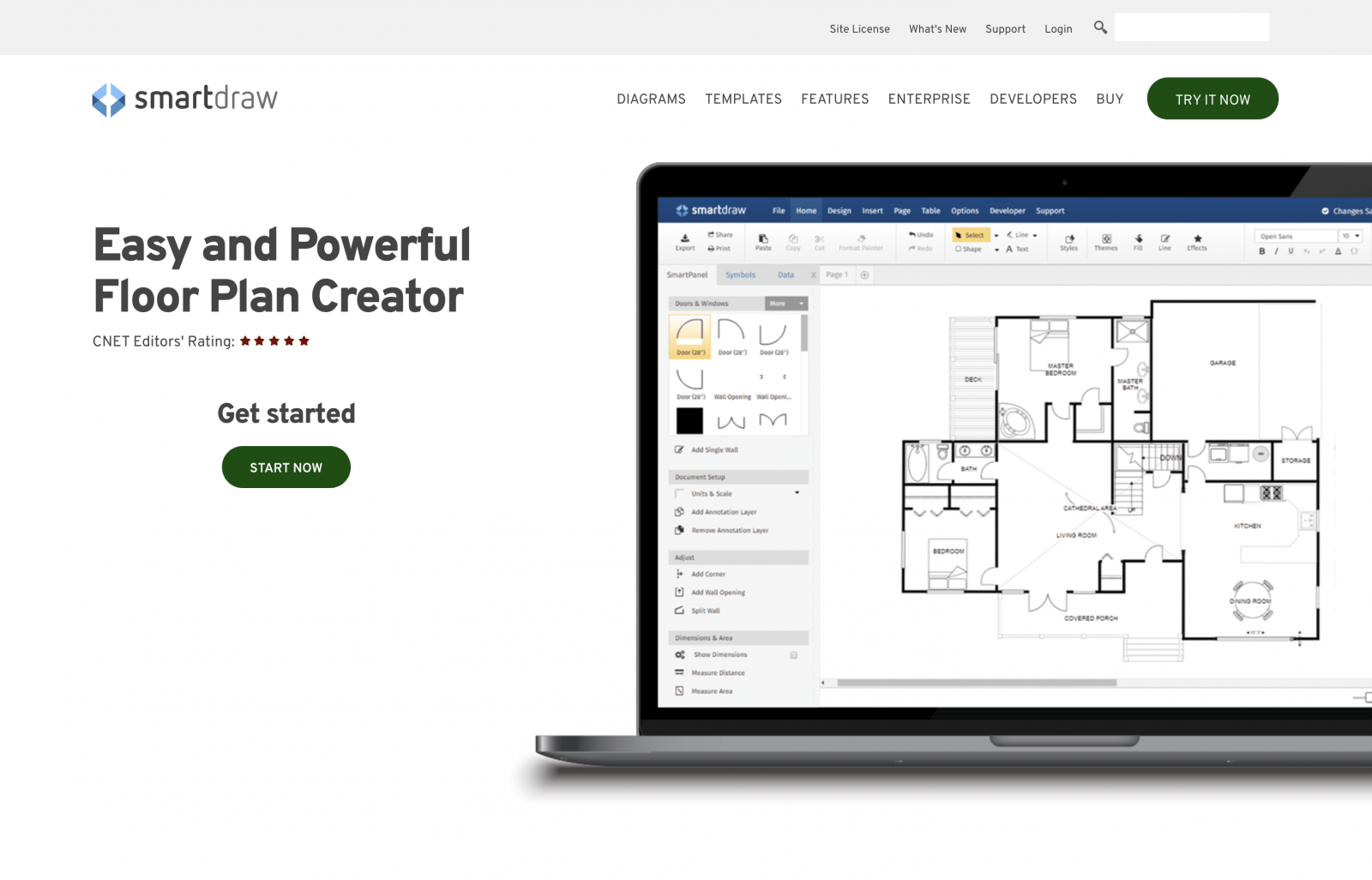
Task: Switch to the Symbols tab
Action: coord(741,275)
